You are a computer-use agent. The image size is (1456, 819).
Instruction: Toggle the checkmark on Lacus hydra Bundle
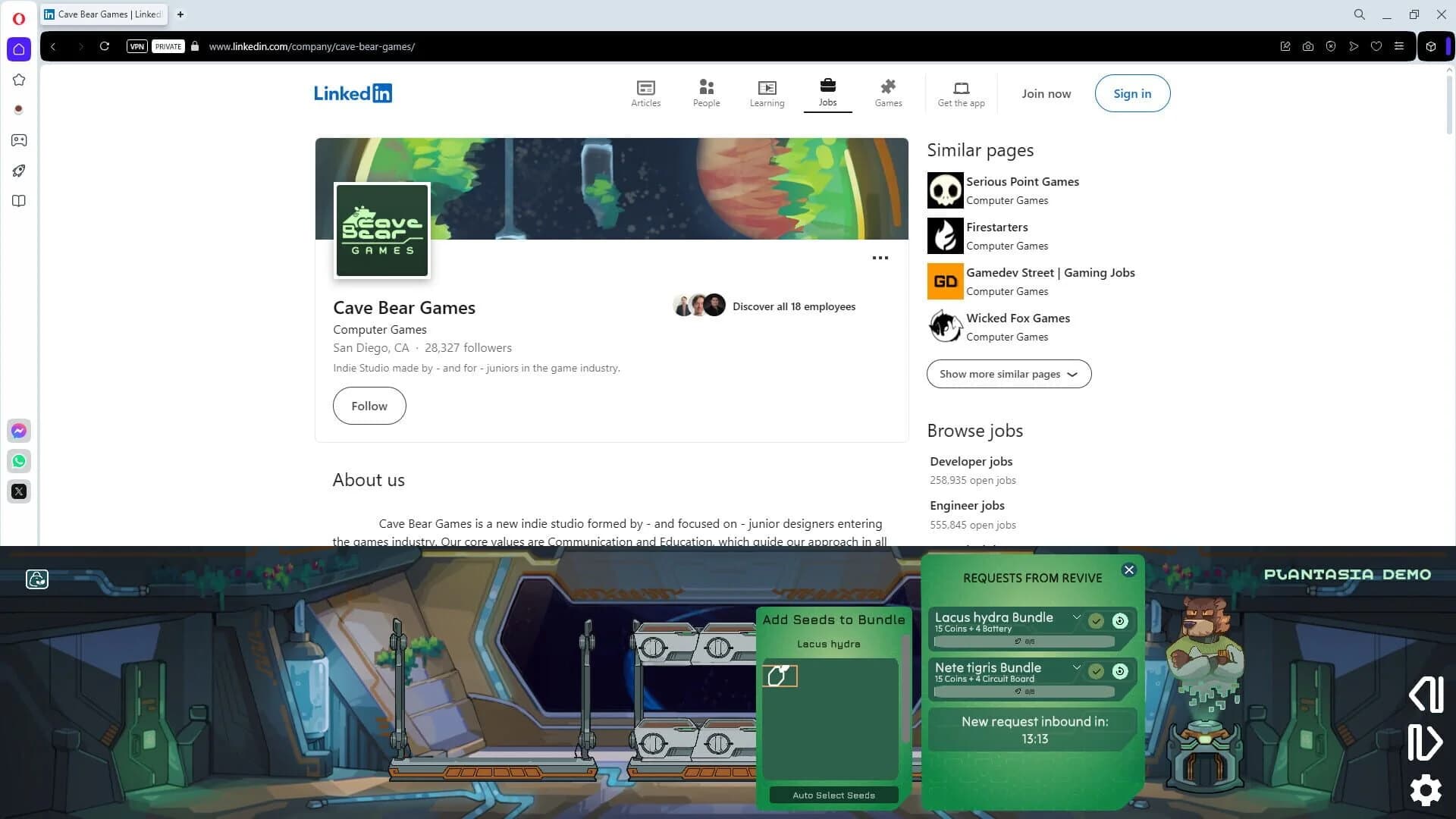(1095, 620)
